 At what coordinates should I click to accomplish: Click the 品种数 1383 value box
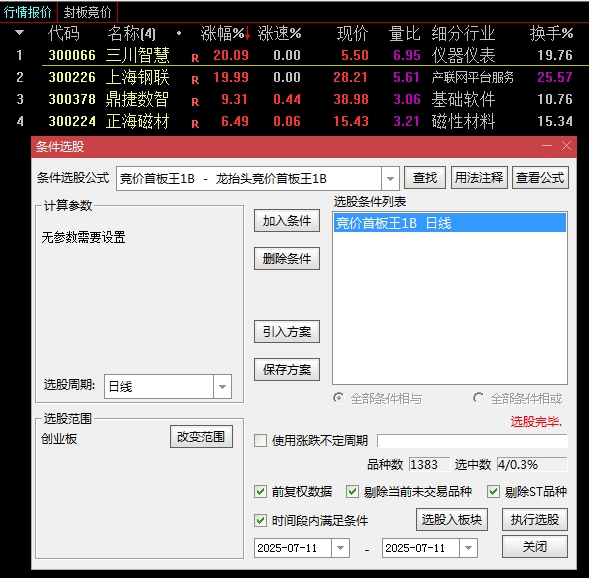pos(429,465)
